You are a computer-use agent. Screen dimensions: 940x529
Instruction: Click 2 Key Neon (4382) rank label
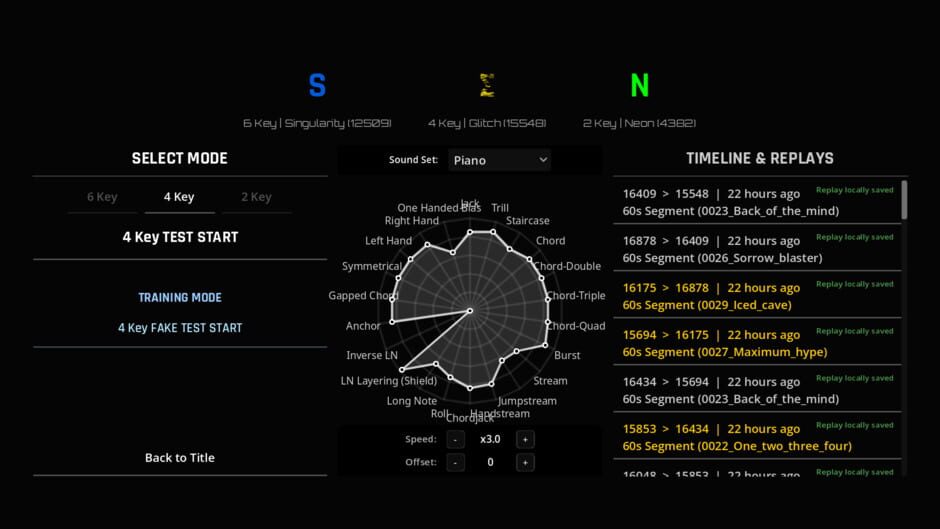[639, 123]
